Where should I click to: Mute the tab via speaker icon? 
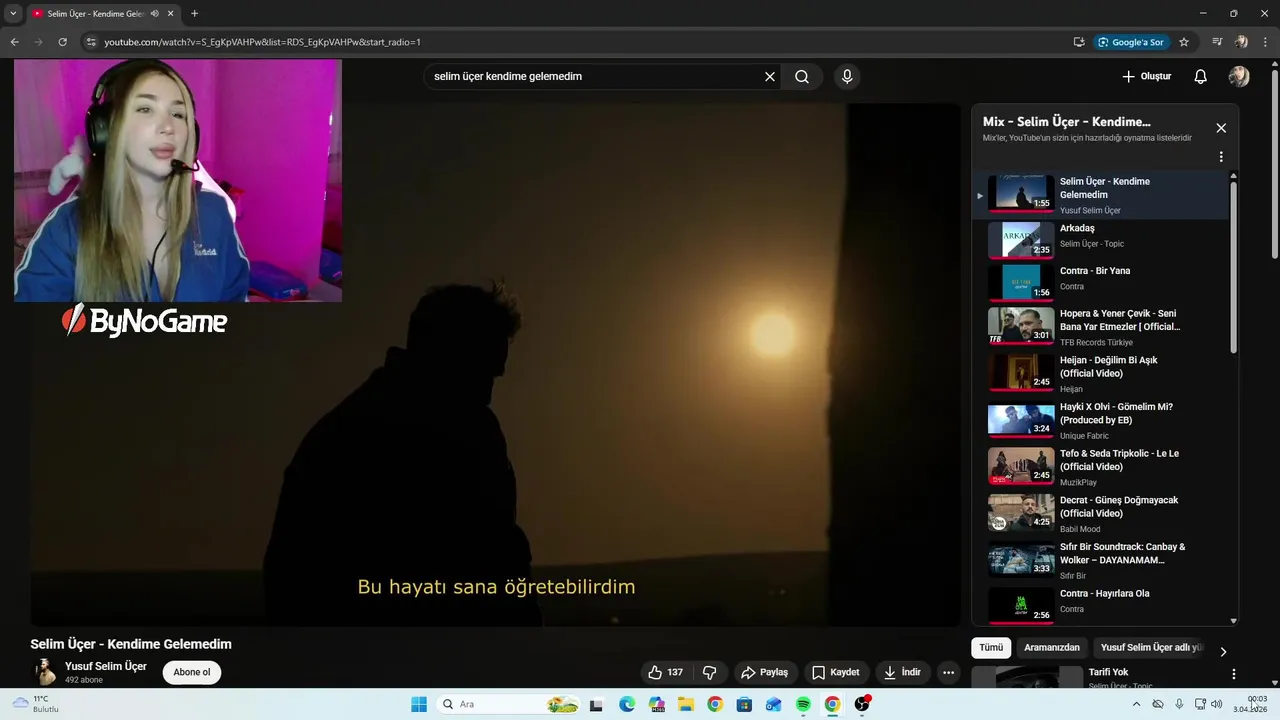155,14
